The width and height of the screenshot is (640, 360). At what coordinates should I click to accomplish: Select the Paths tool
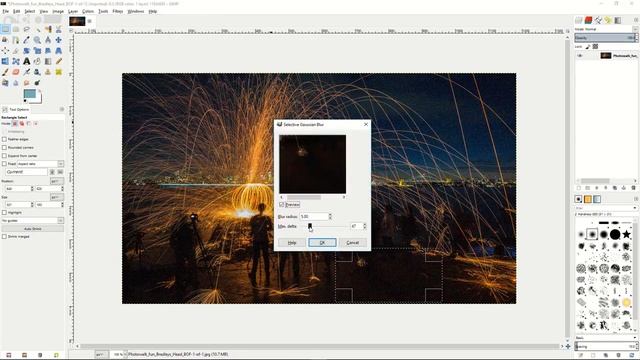pyautogui.click(x=16, y=40)
